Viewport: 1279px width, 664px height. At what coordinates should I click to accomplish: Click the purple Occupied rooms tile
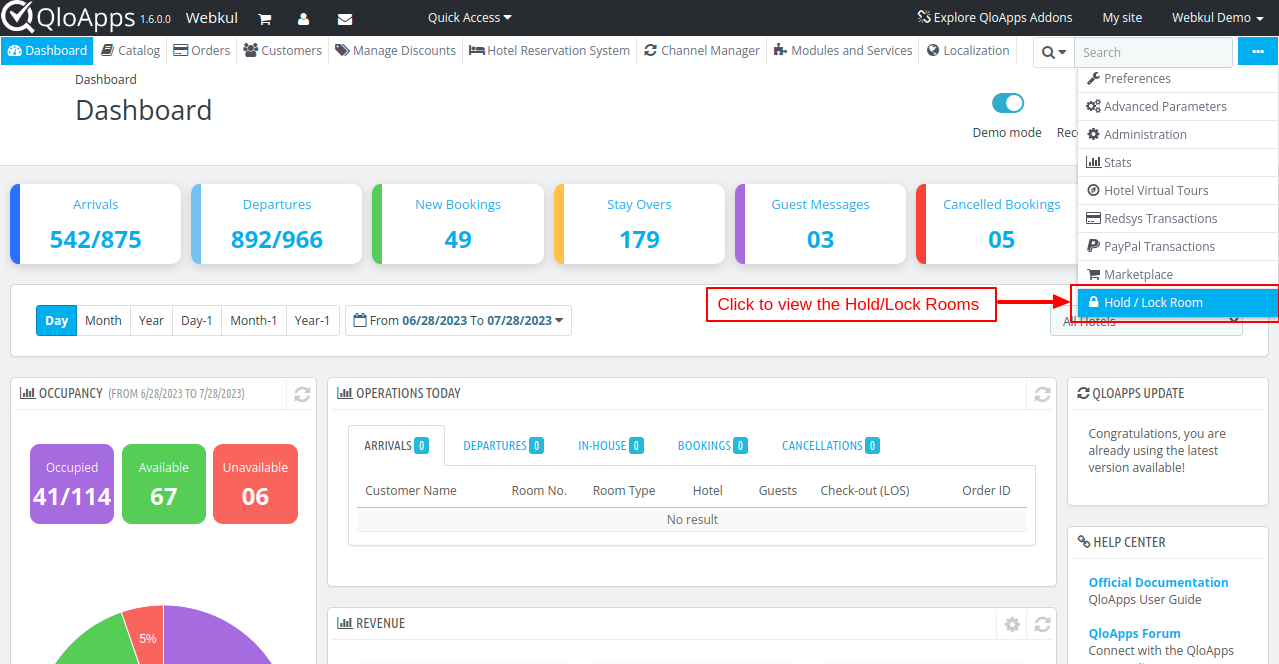72,484
